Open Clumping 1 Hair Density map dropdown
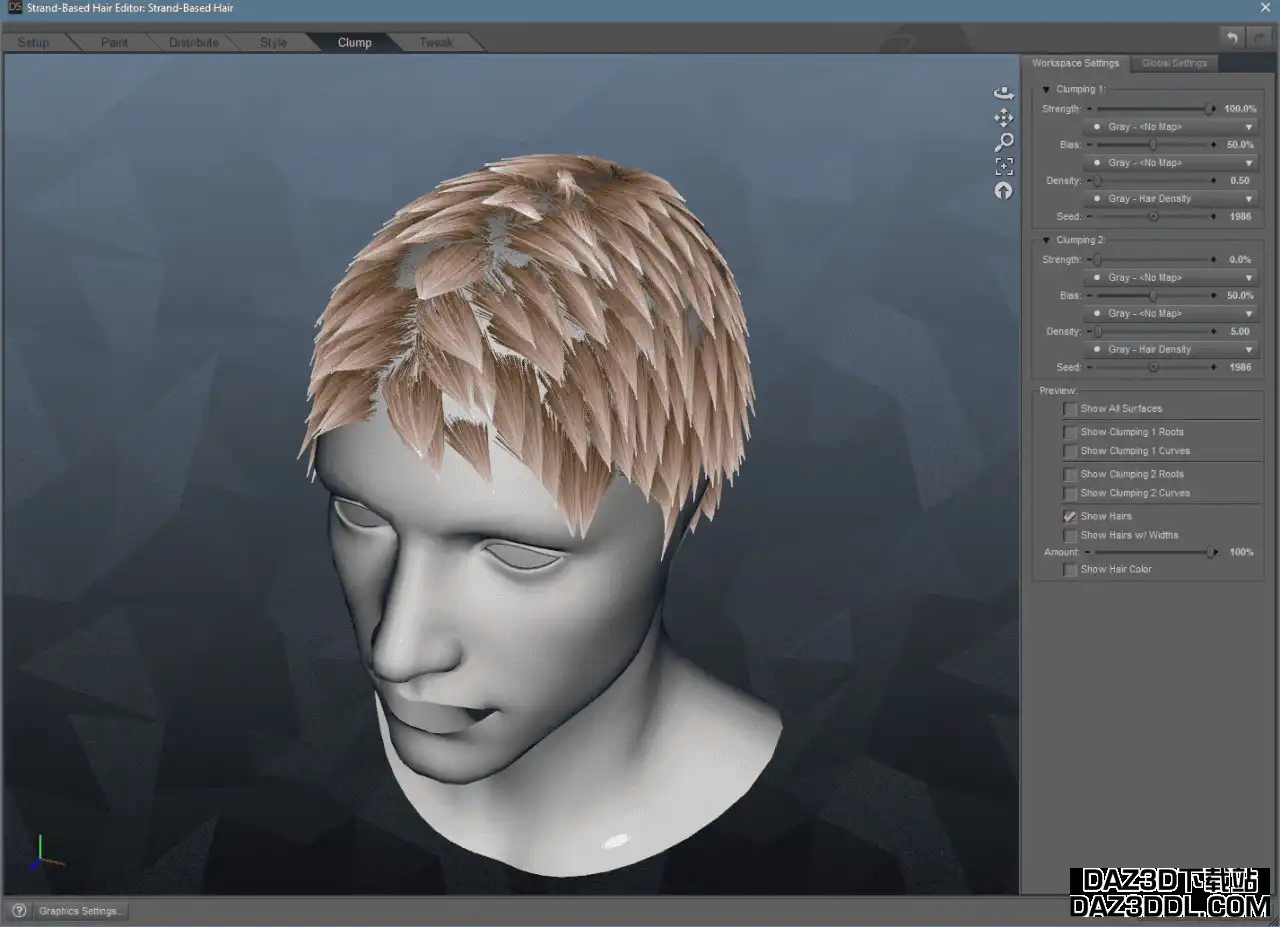This screenshot has height=927, width=1280. (x=1173, y=199)
